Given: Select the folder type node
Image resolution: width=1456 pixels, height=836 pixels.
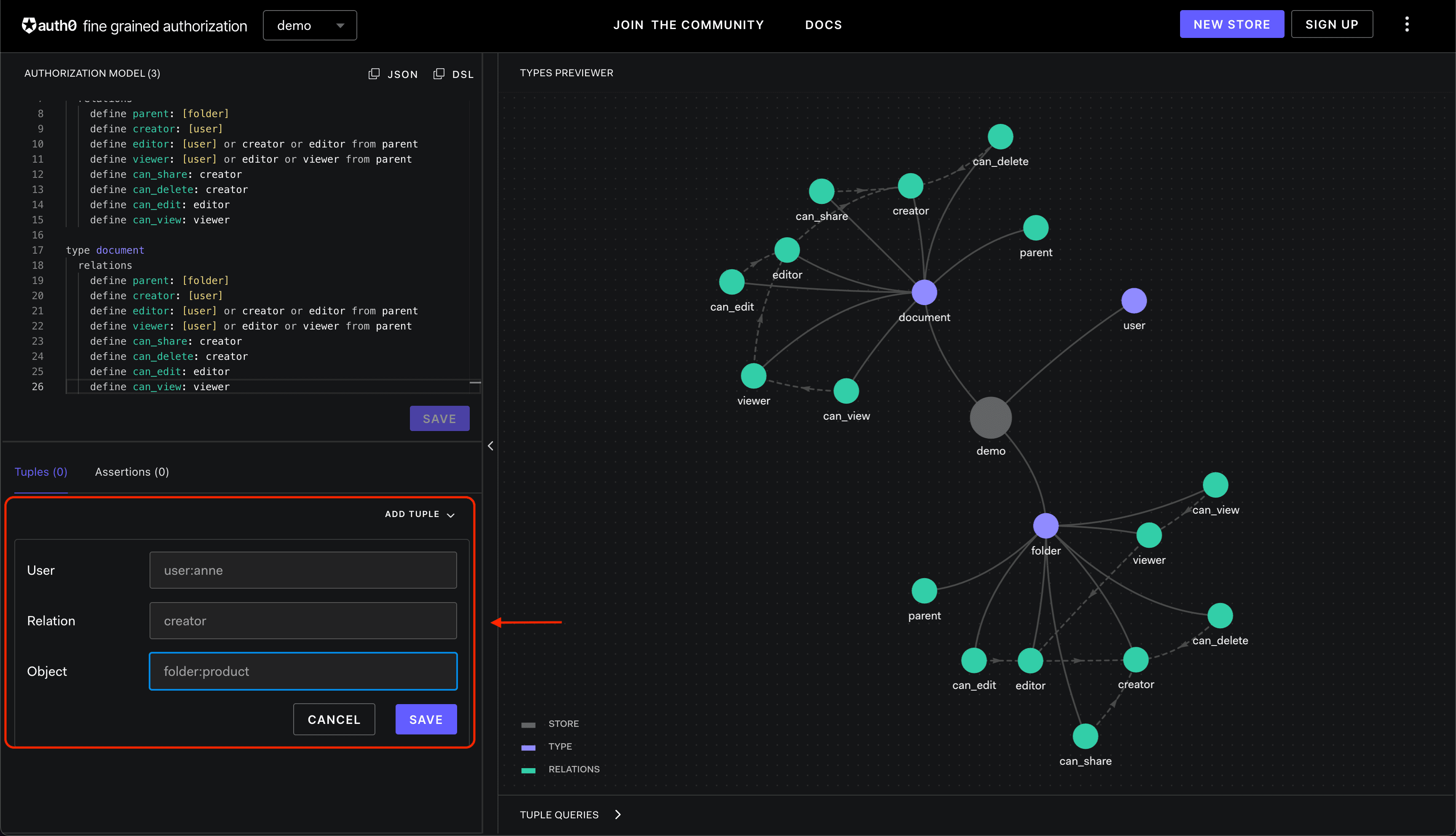Looking at the screenshot, I should 1046,525.
